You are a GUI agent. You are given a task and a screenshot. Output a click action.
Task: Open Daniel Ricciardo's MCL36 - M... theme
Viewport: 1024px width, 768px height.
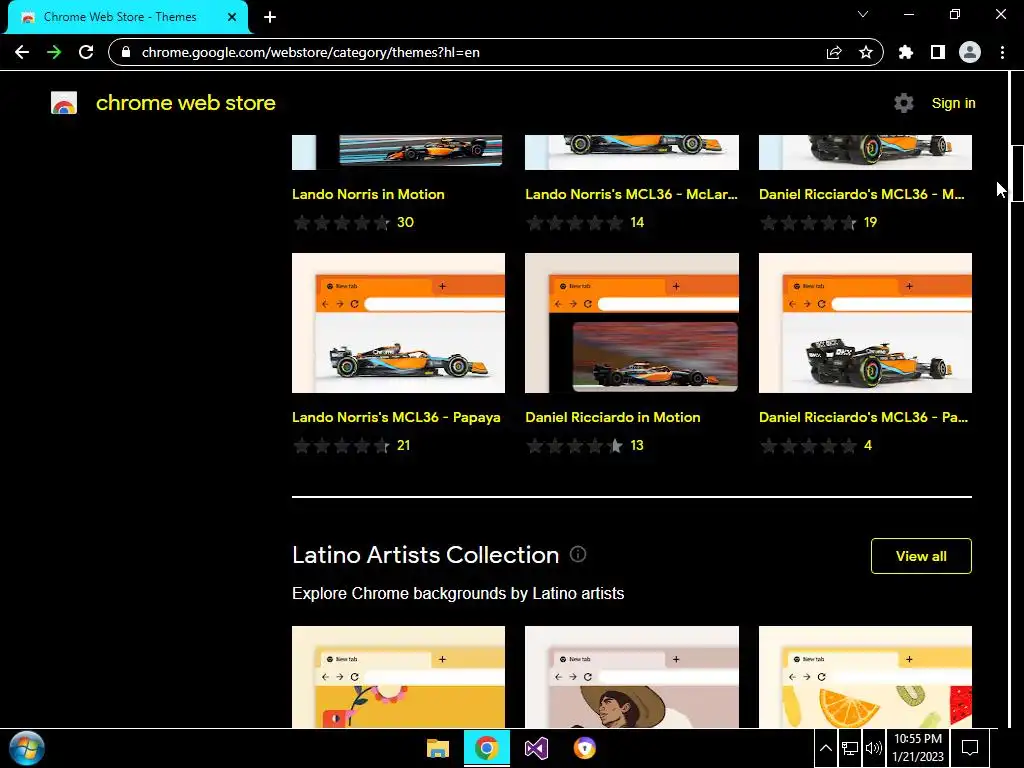coord(861,194)
